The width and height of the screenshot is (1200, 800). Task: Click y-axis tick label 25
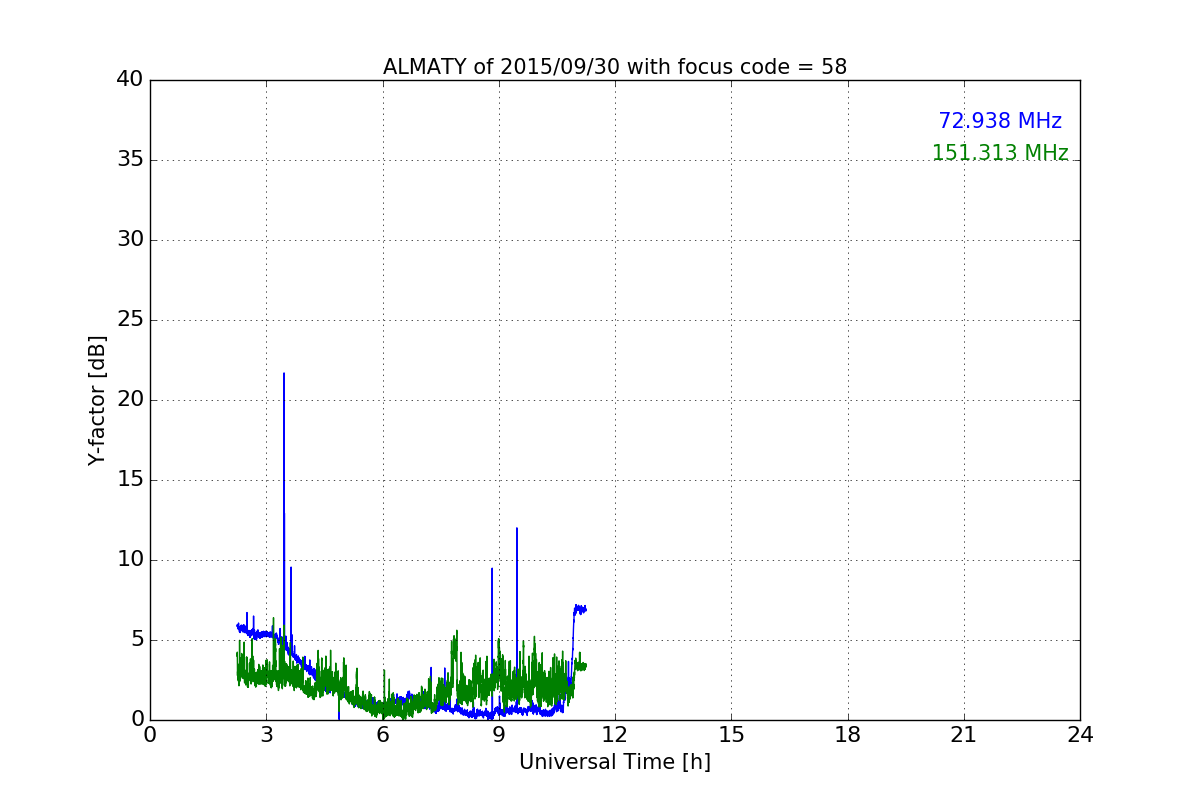pos(130,320)
